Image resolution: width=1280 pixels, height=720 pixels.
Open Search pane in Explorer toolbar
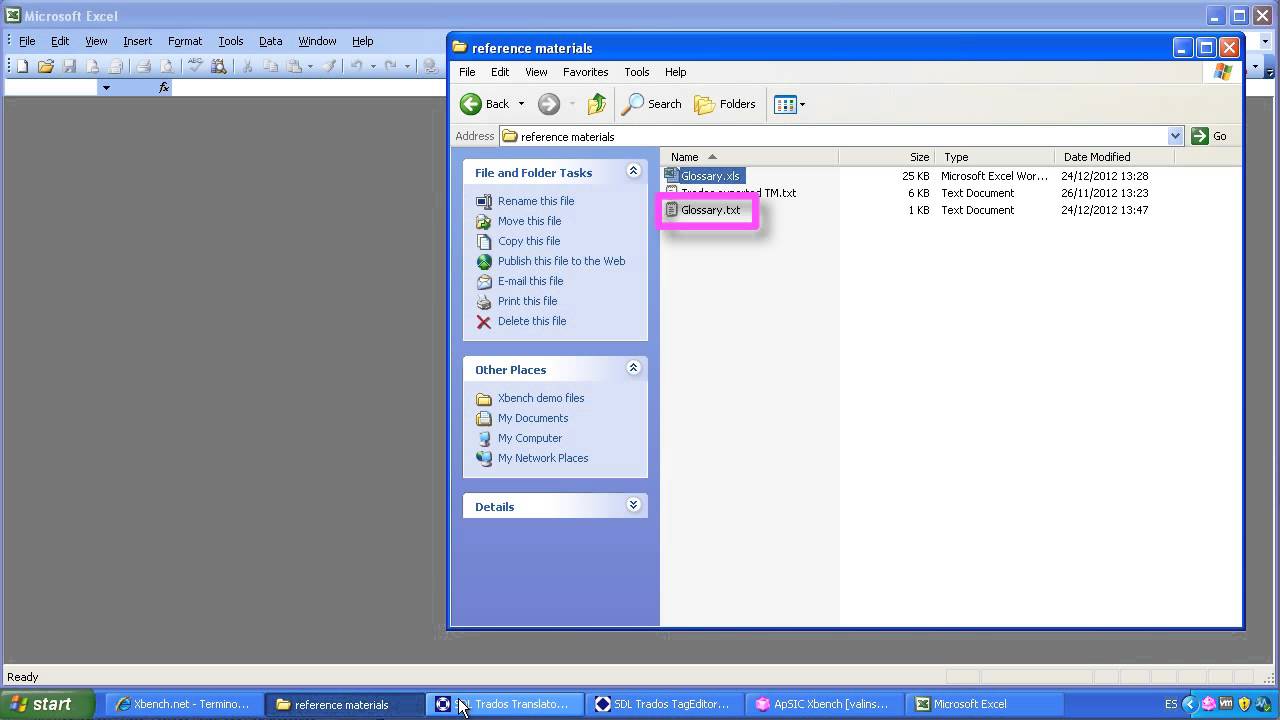(x=652, y=104)
